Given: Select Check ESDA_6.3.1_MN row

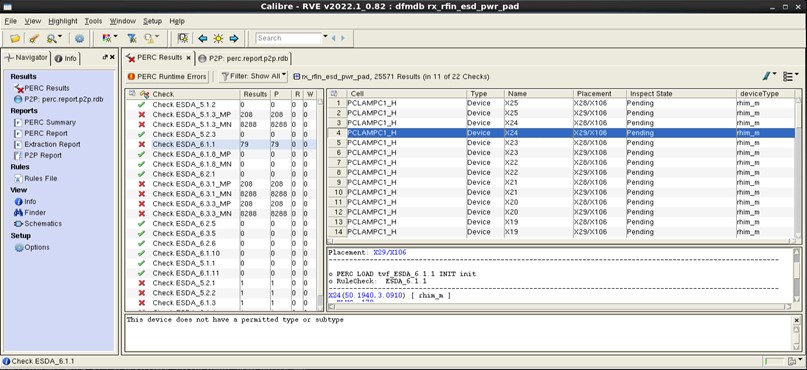Looking at the screenshot, I should (x=221, y=194).
